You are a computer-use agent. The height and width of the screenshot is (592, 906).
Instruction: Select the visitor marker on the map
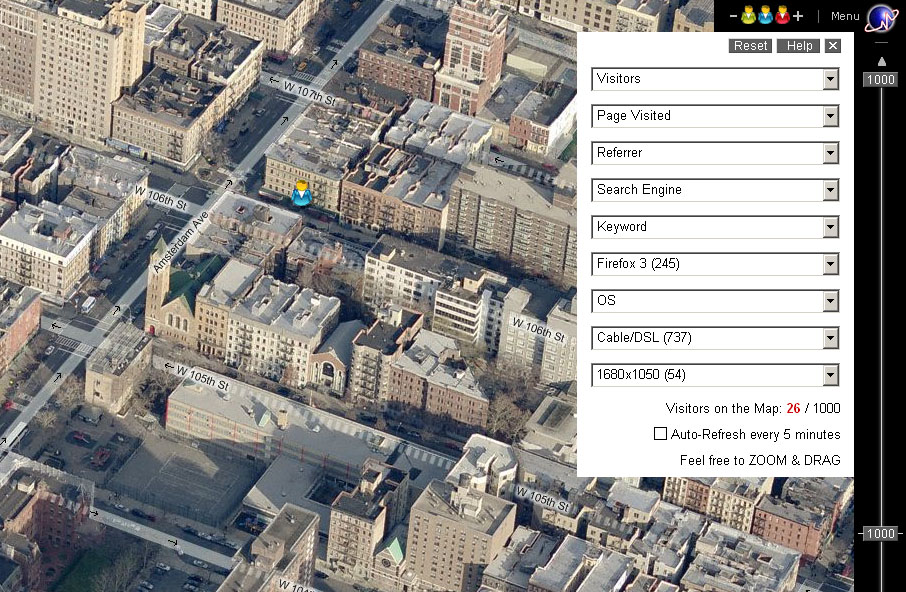coord(301,194)
